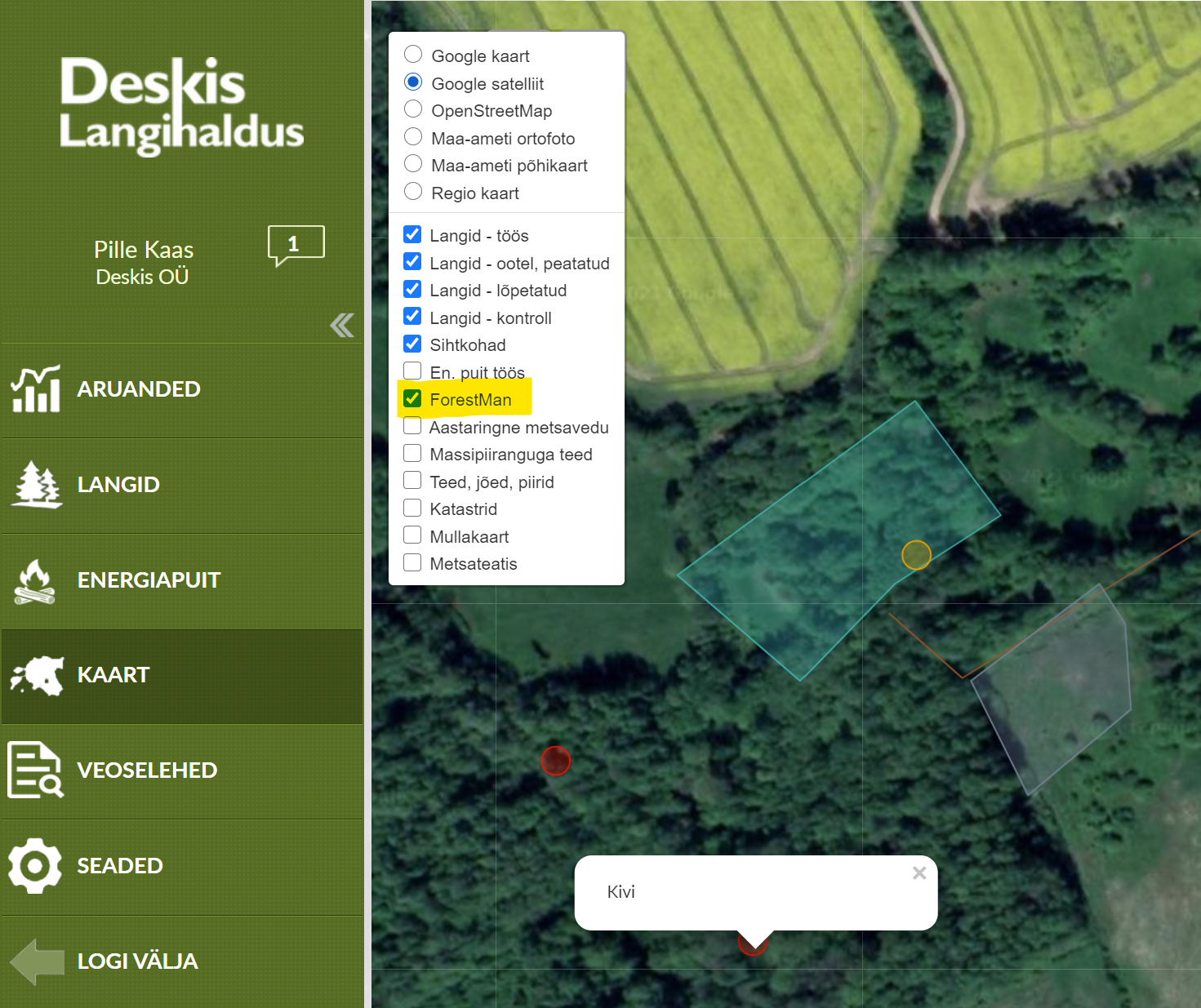This screenshot has height=1008, width=1201.
Task: Click the Aruanded chart icon
Action: coord(35,389)
